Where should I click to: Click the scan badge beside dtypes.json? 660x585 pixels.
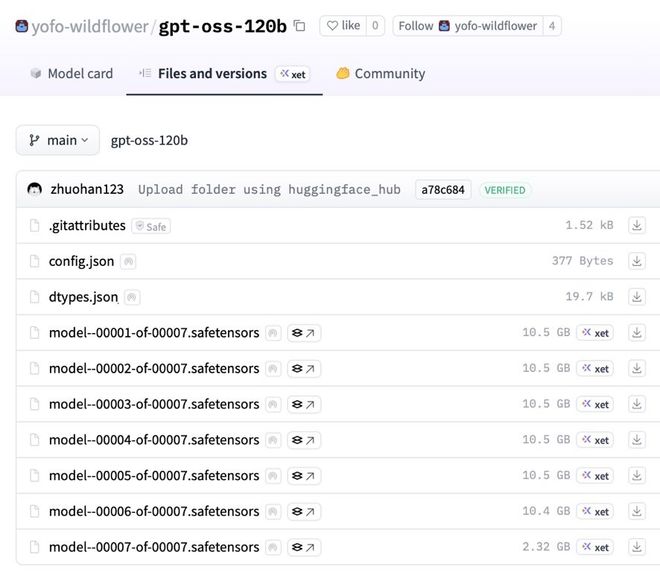point(132,298)
